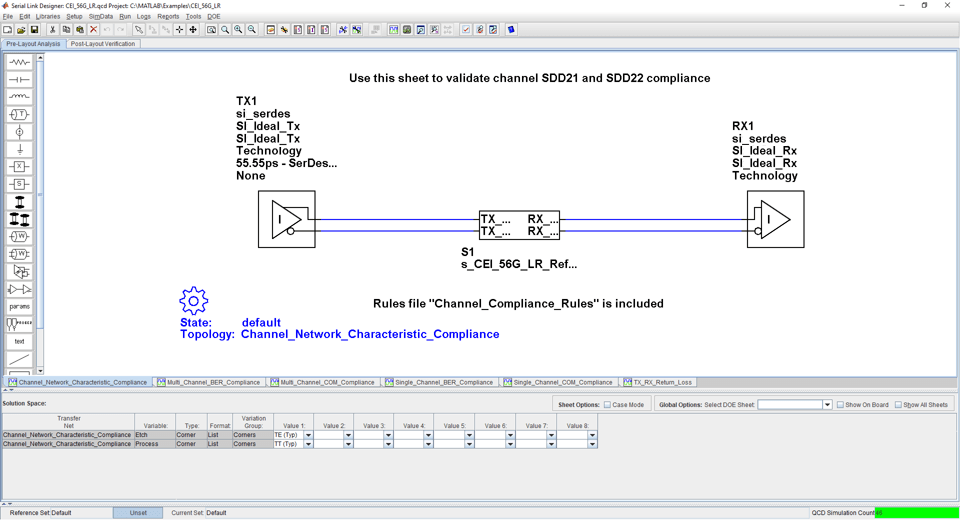Open the SimData menu
The height and width of the screenshot is (520, 960).
coord(101,16)
